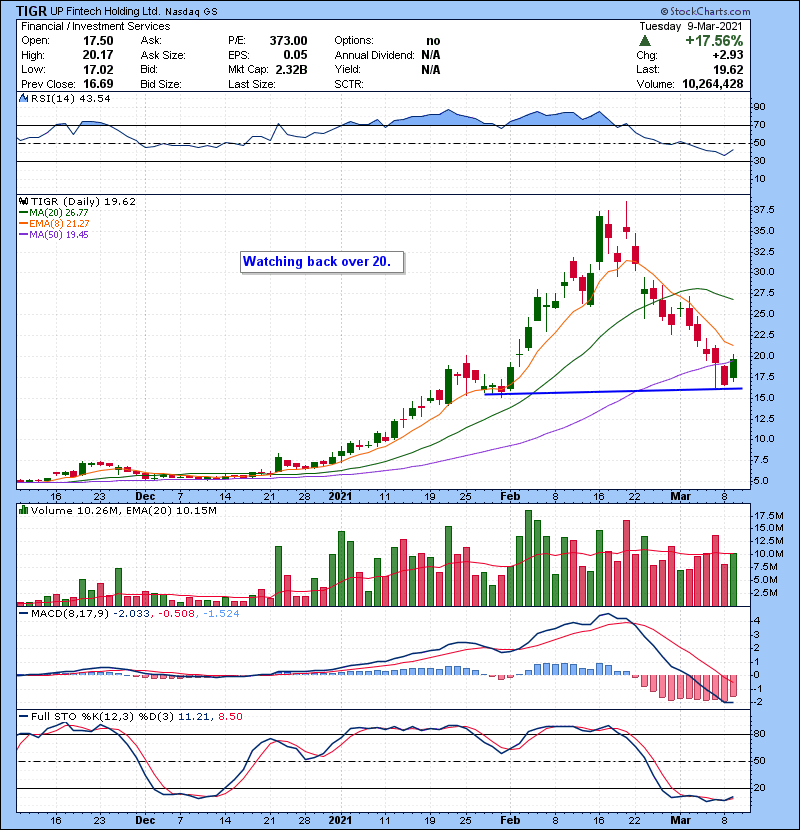Click the 'UP Fintech Holding Ltd.' company name
The width and height of the screenshot is (800, 830).
[105, 11]
